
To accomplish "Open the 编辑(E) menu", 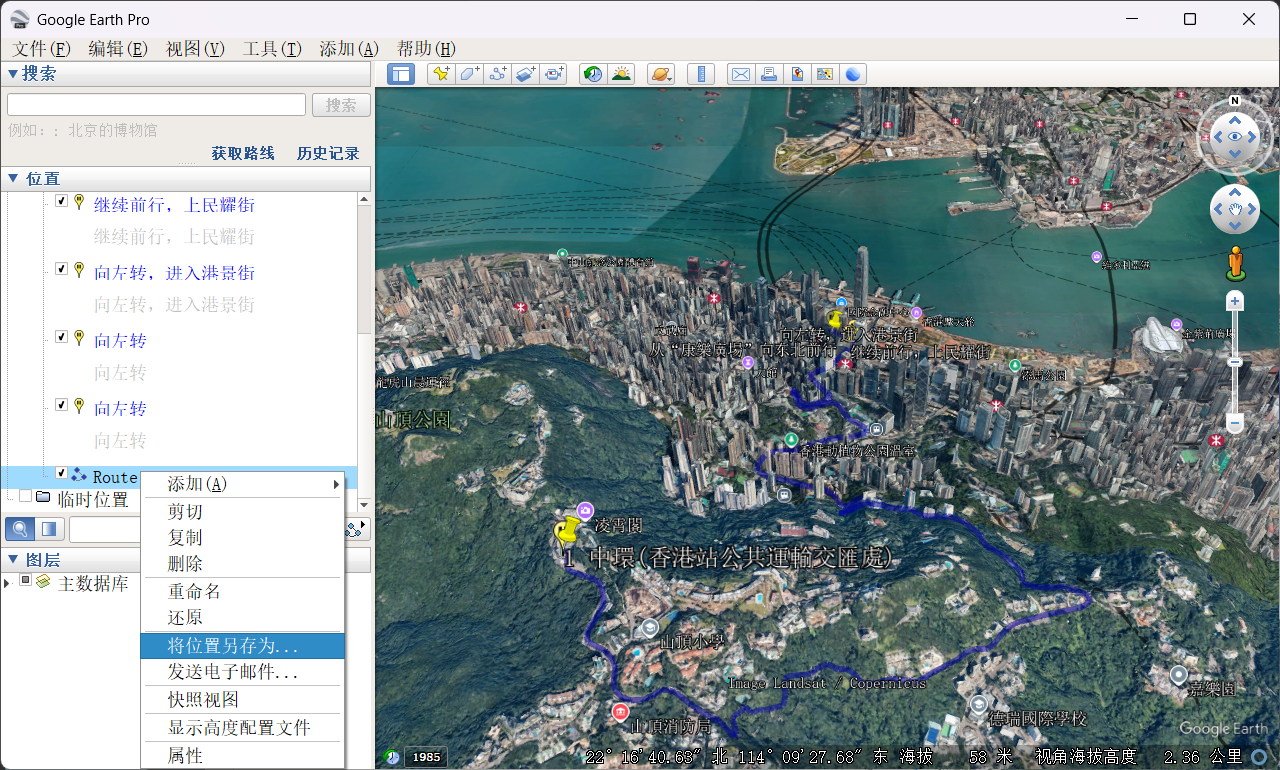I will point(118,48).
